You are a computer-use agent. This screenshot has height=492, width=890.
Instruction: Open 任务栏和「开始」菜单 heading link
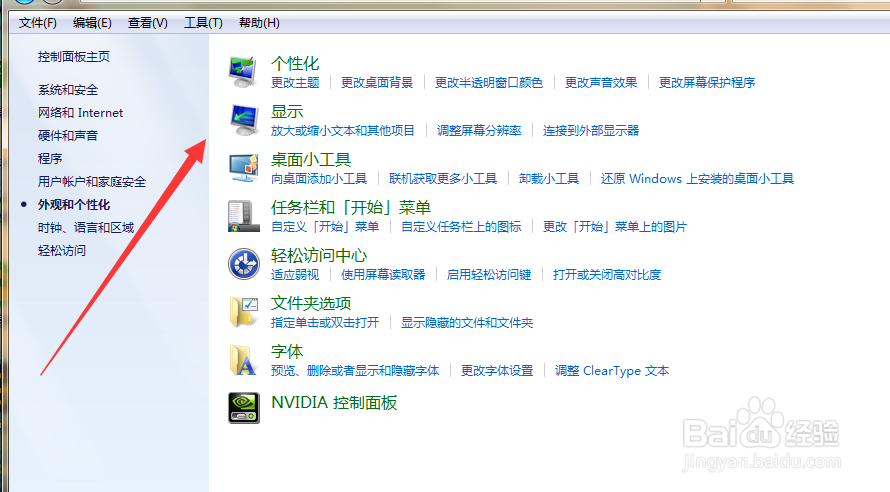pos(351,208)
